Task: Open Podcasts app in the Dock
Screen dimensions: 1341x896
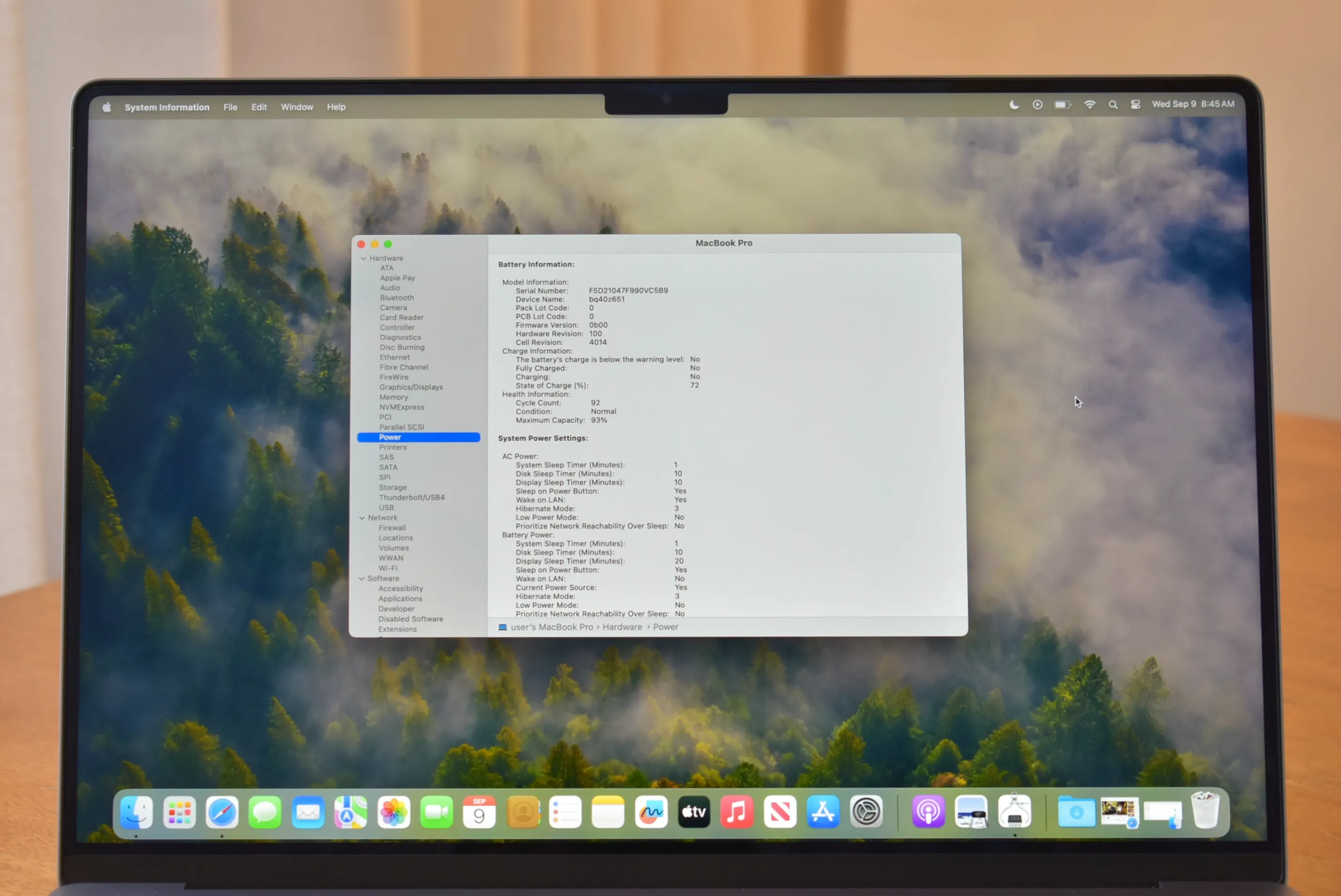Action: coord(928,812)
